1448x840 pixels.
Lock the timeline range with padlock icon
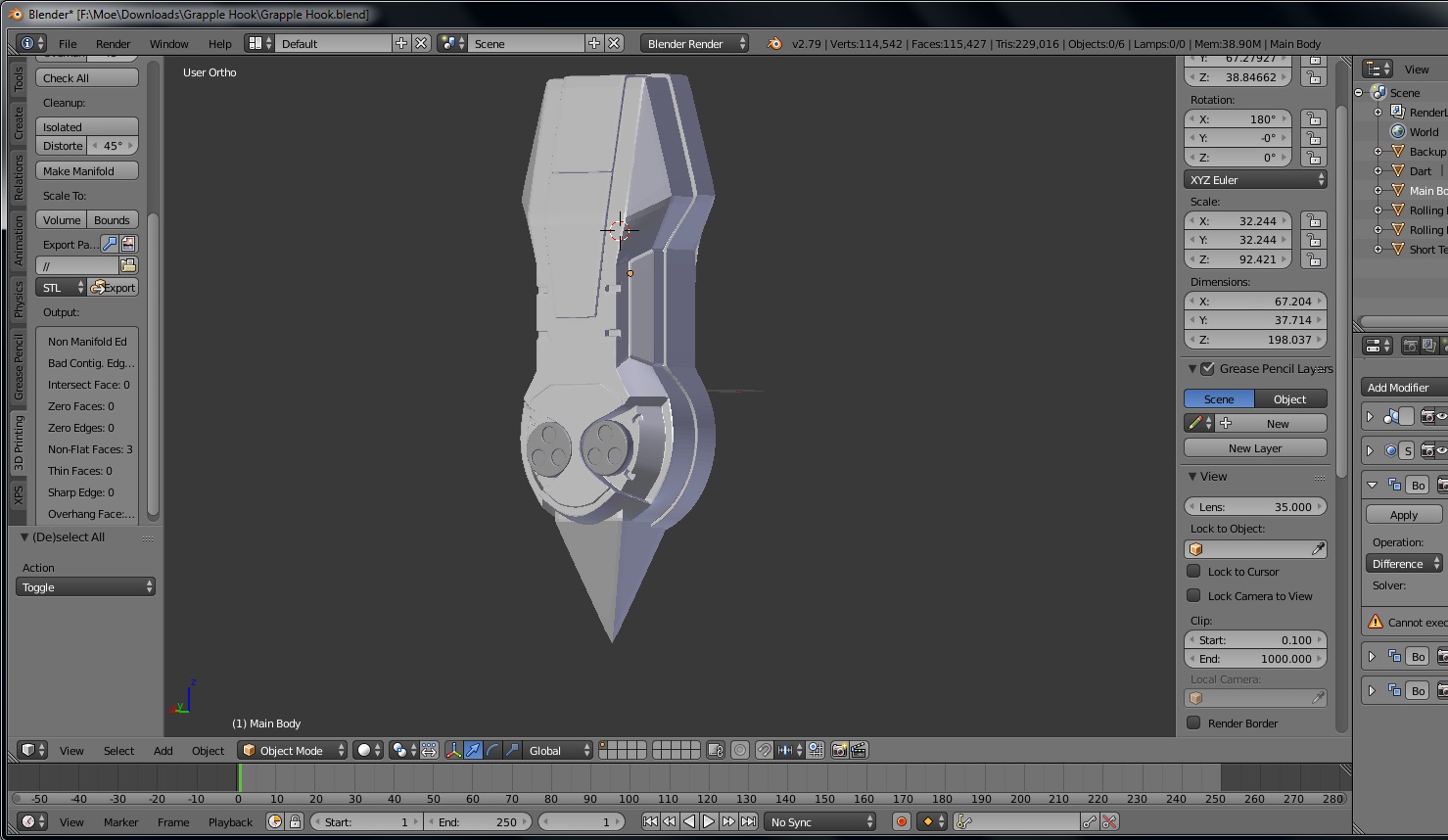click(295, 821)
